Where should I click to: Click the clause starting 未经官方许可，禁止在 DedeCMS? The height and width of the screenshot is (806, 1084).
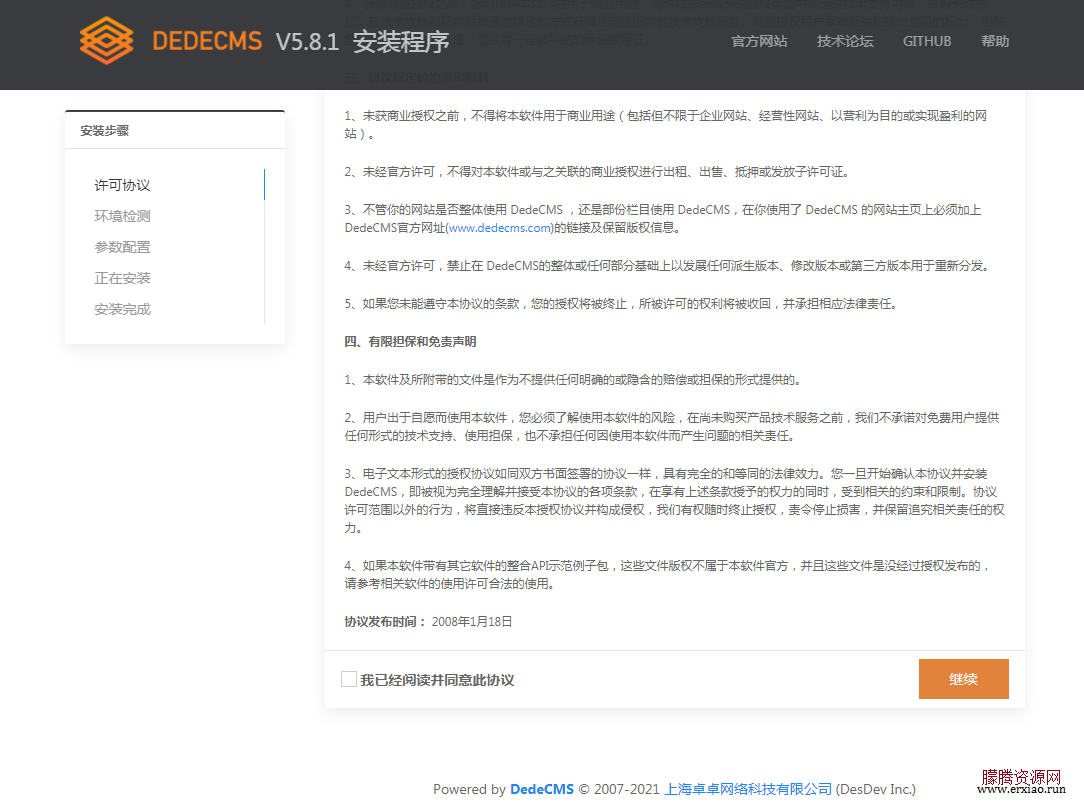coord(667,265)
